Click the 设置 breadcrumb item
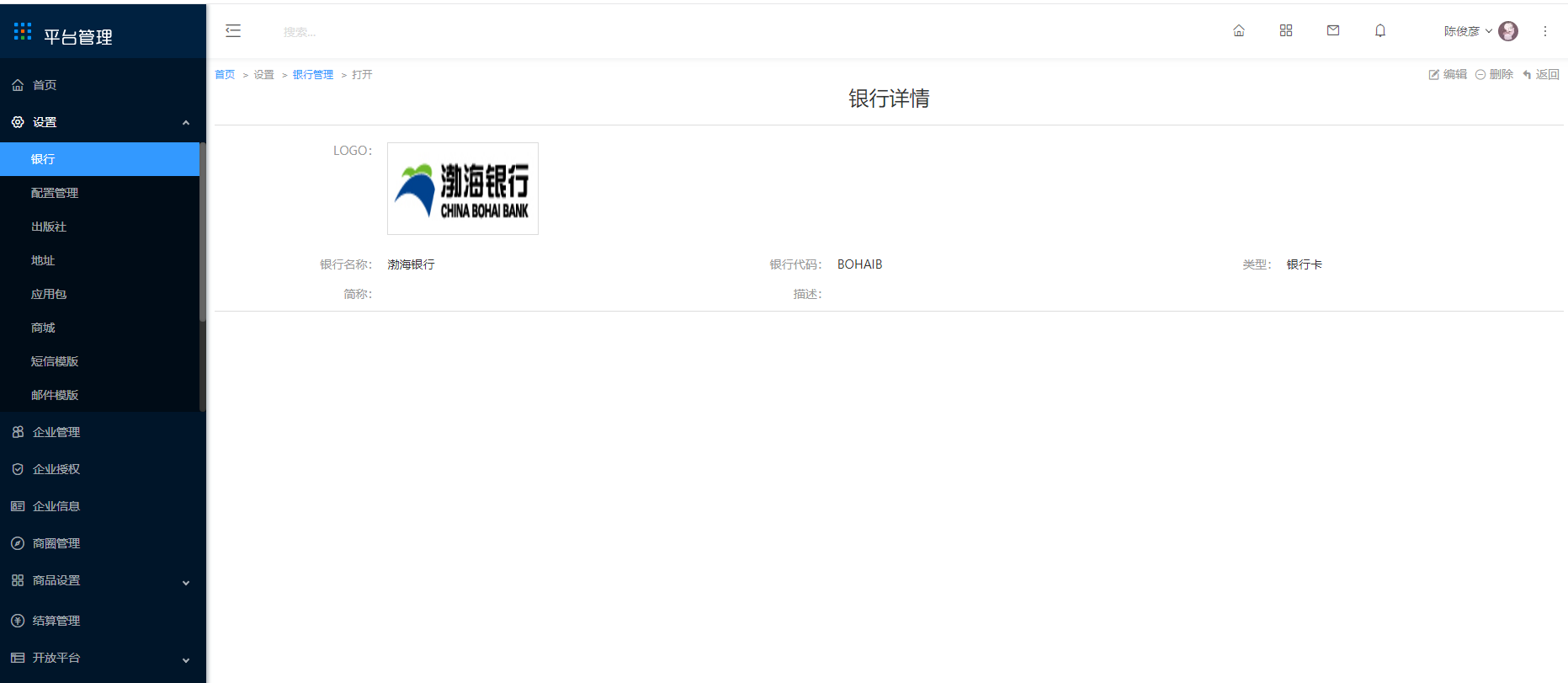 [264, 75]
